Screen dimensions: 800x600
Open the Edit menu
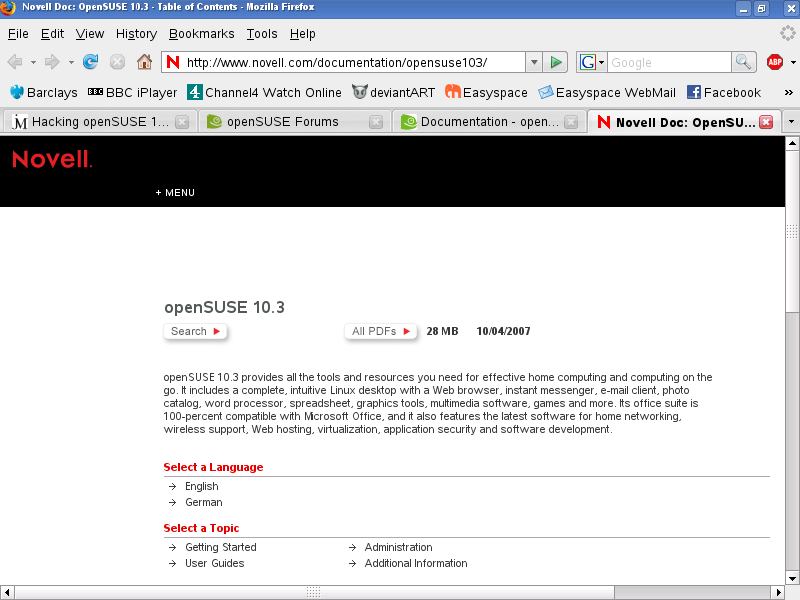[x=52, y=34]
